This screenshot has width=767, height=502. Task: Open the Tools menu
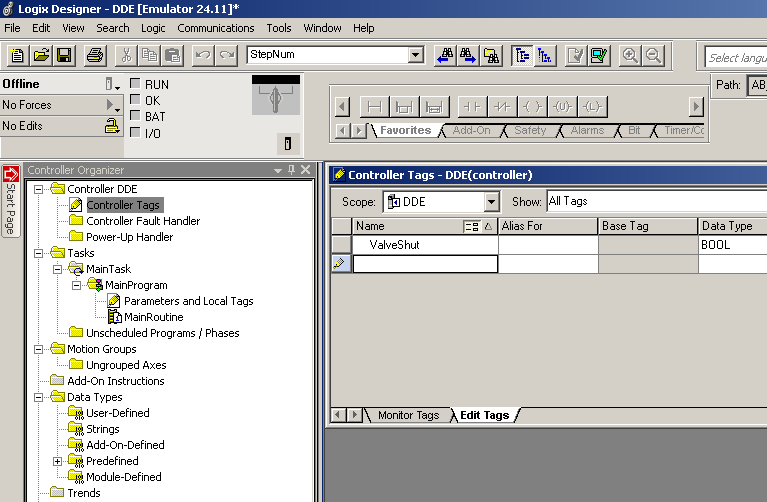pyautogui.click(x=279, y=28)
